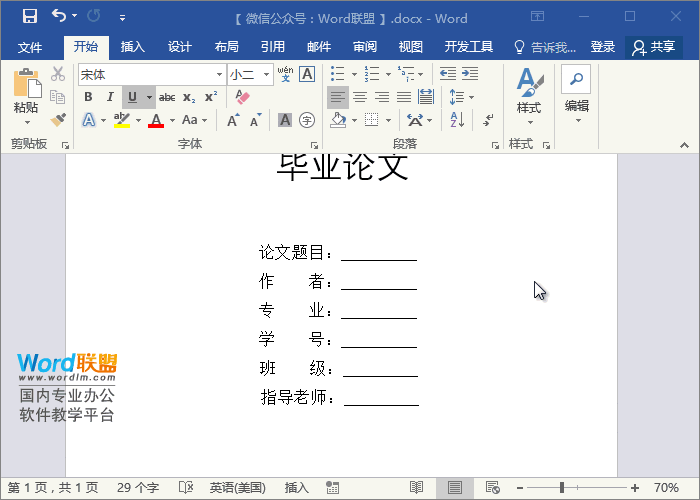The width and height of the screenshot is (700, 500).
Task: Apply red font color
Action: click(156, 120)
